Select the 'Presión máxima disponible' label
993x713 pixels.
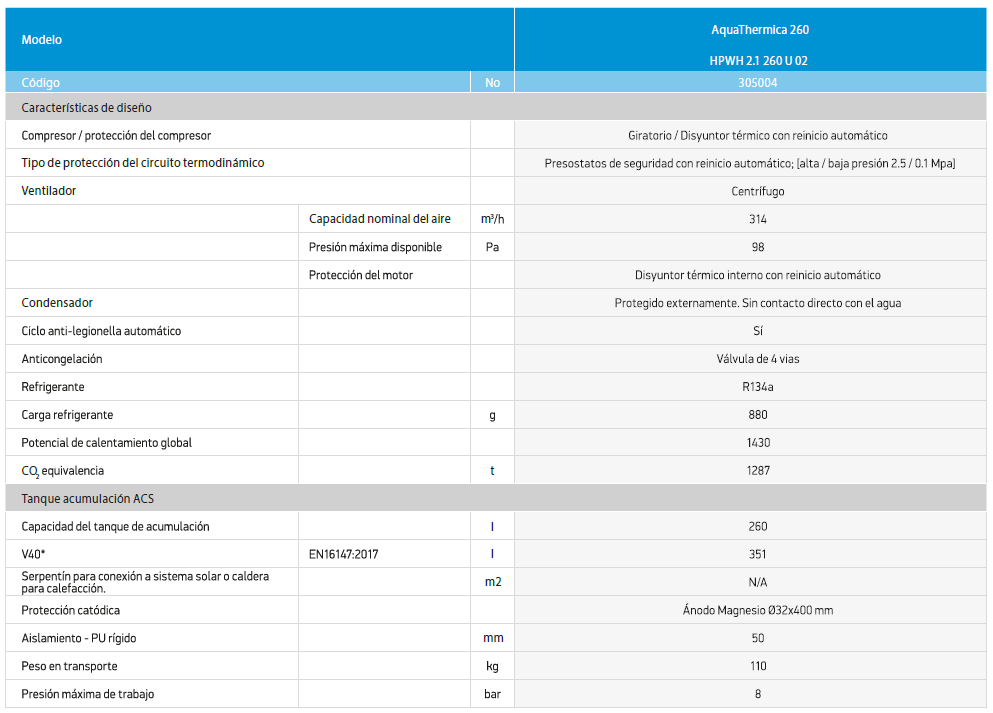[x=375, y=247]
